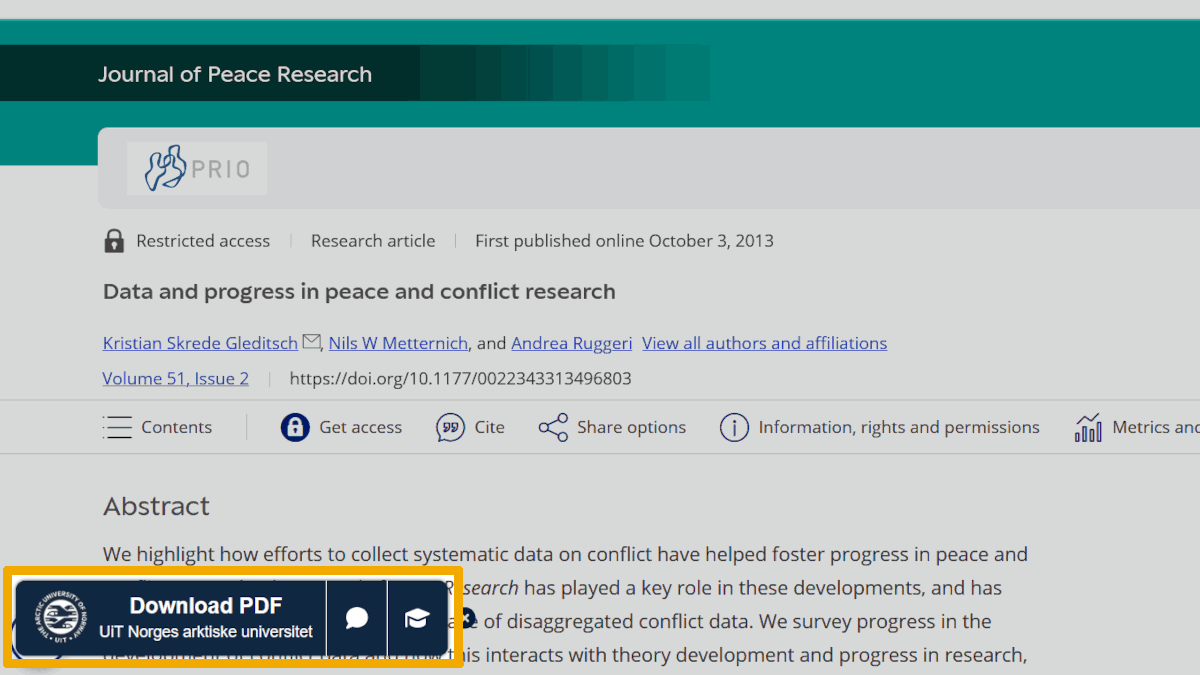Click UiT Arctic University logo

62,617
